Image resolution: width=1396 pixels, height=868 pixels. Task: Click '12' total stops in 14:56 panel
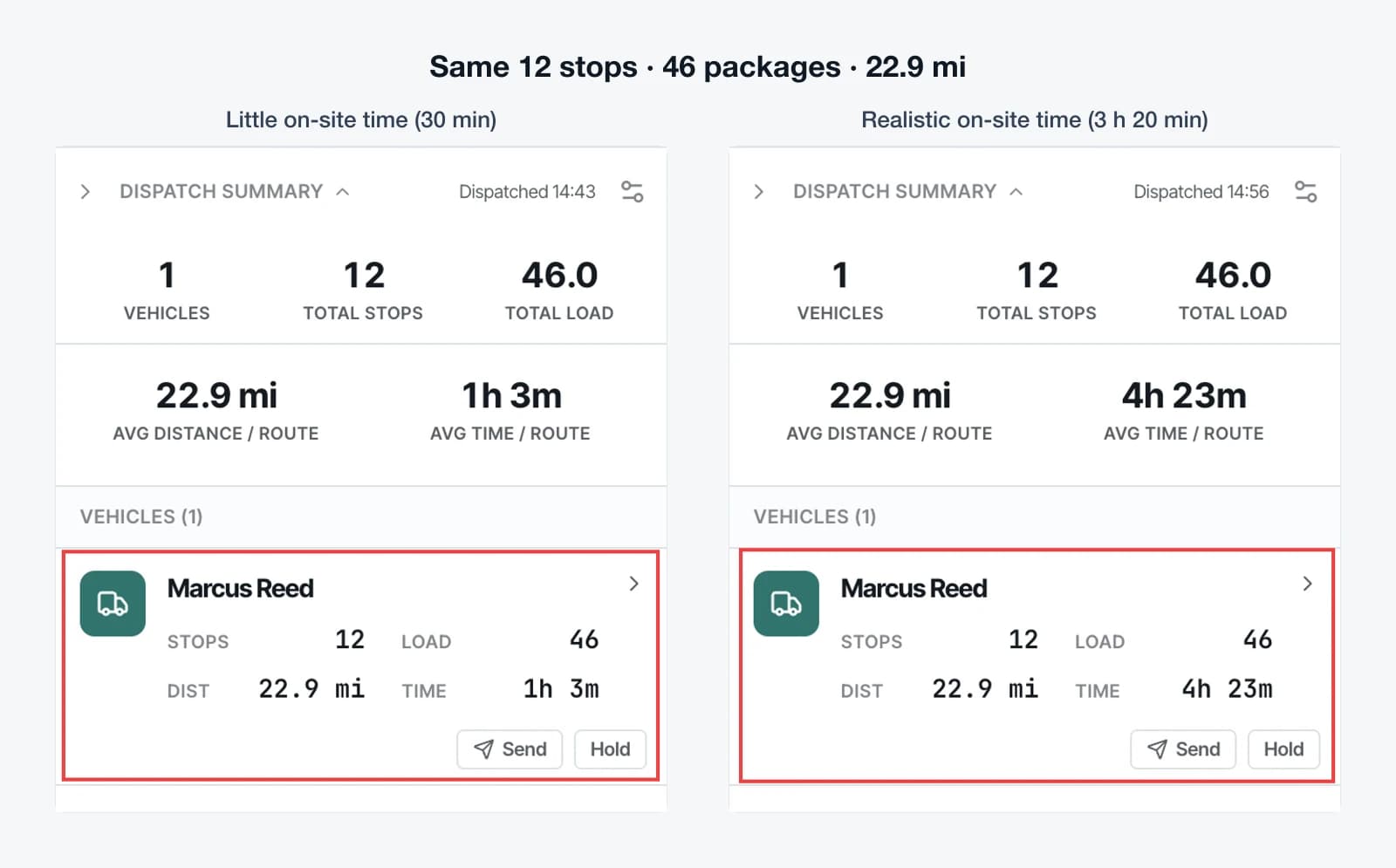1037,276
